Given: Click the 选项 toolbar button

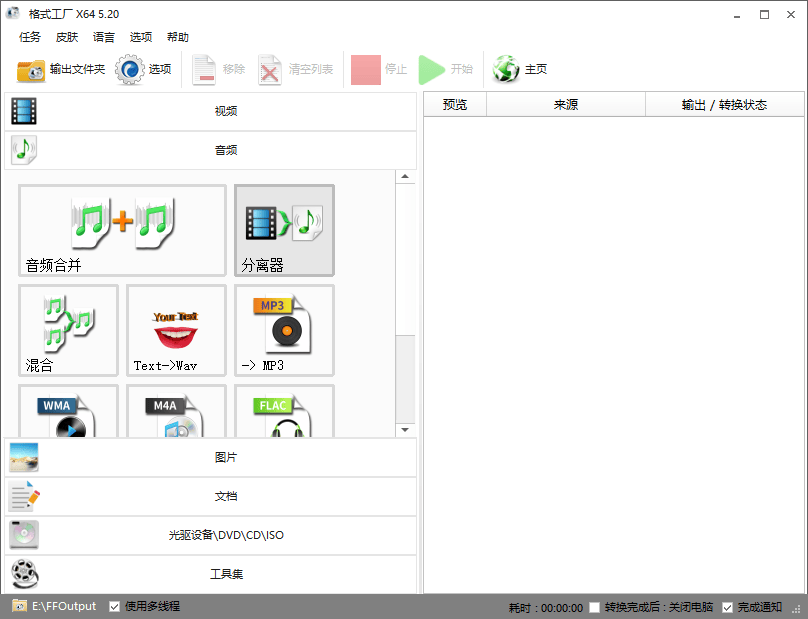Looking at the screenshot, I should [143, 70].
